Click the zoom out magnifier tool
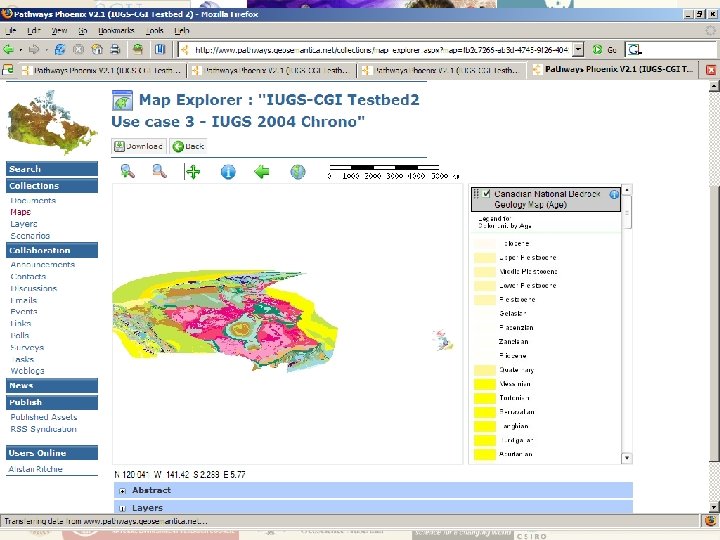The height and width of the screenshot is (540, 720). (x=159, y=171)
